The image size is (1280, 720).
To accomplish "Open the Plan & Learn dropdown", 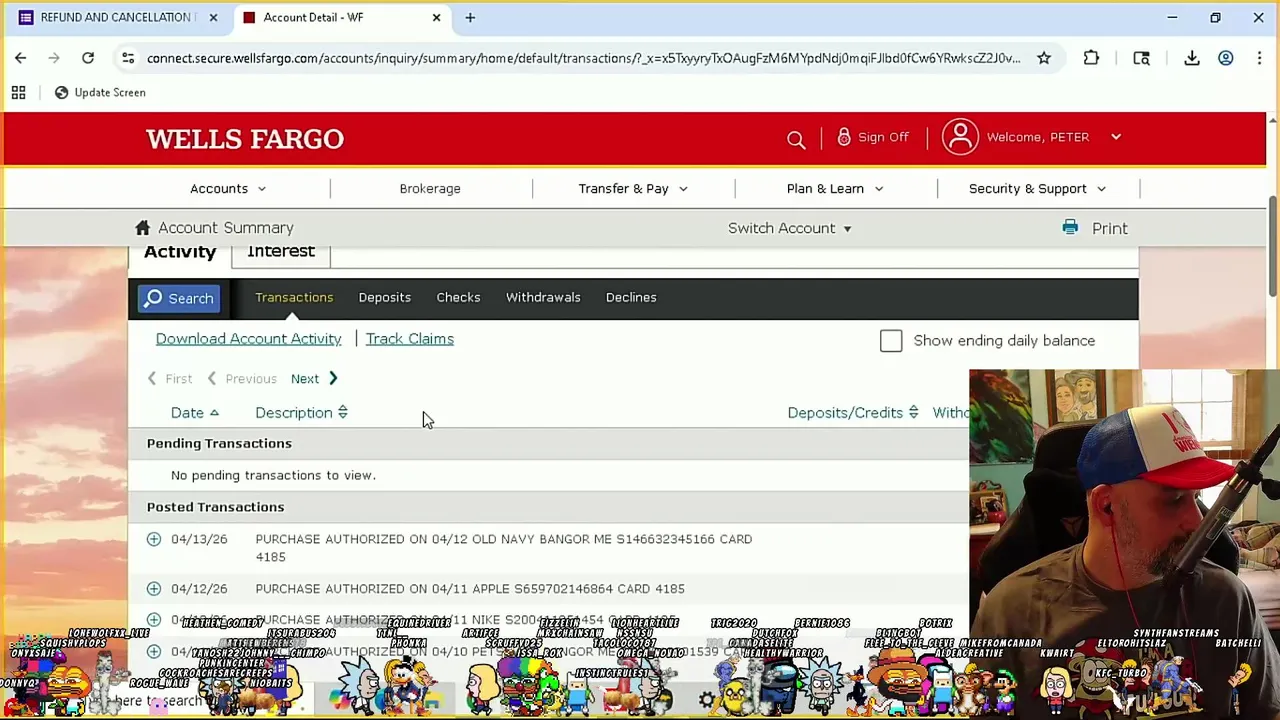I will coord(835,188).
